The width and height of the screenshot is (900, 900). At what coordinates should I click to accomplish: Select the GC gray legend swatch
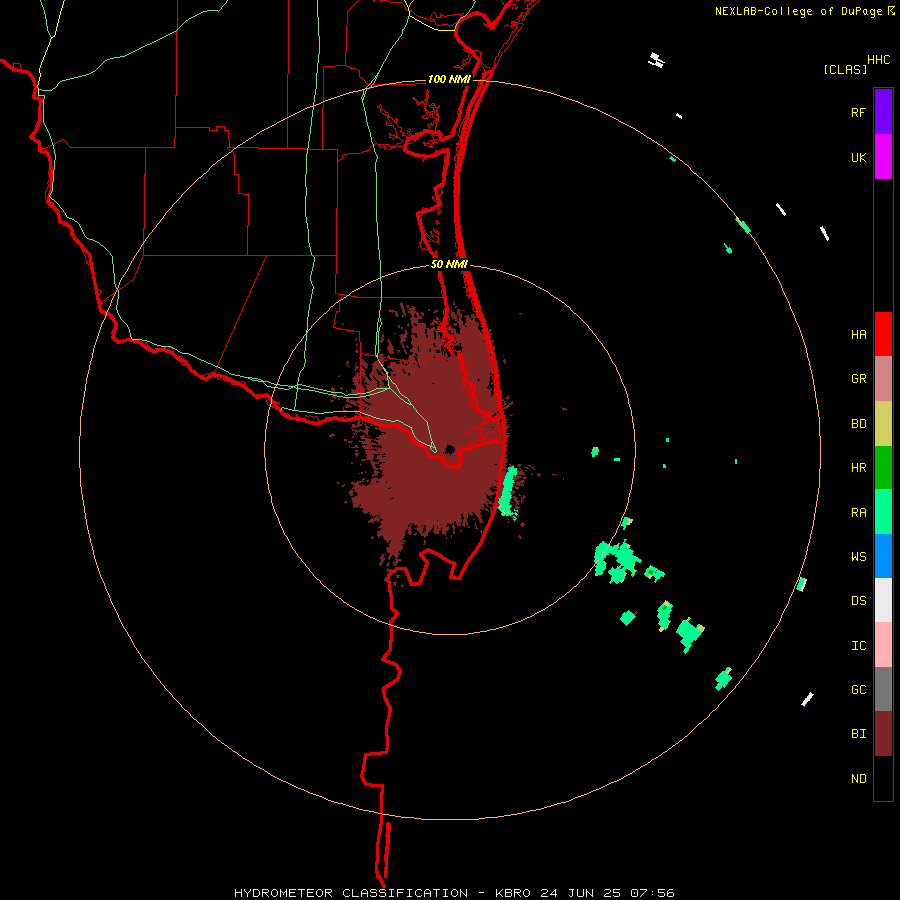(883, 689)
